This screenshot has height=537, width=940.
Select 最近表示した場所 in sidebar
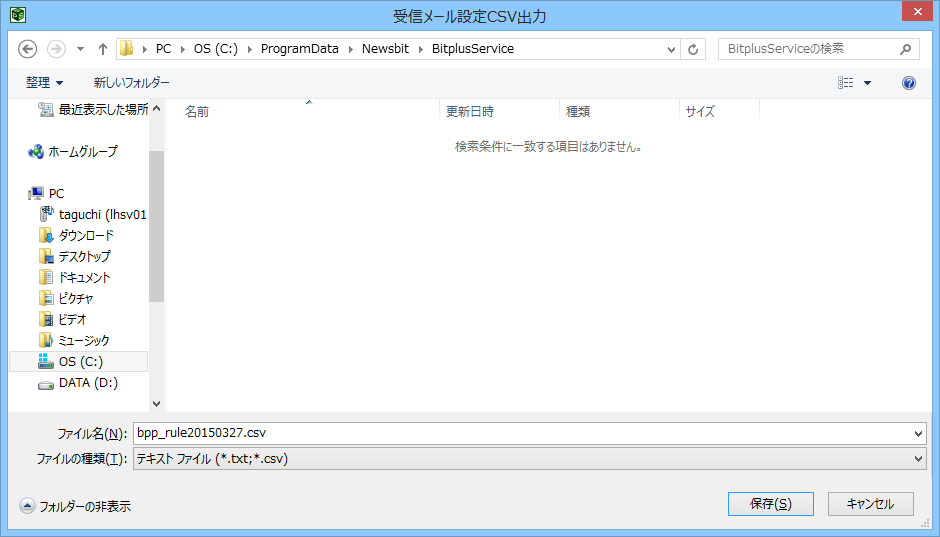click(x=93, y=109)
